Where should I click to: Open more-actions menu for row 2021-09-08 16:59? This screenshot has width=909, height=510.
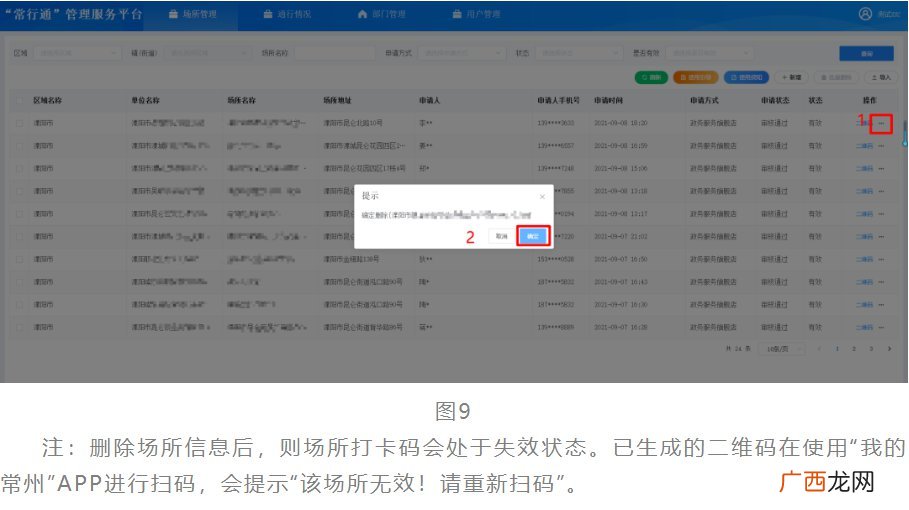tap(881, 146)
